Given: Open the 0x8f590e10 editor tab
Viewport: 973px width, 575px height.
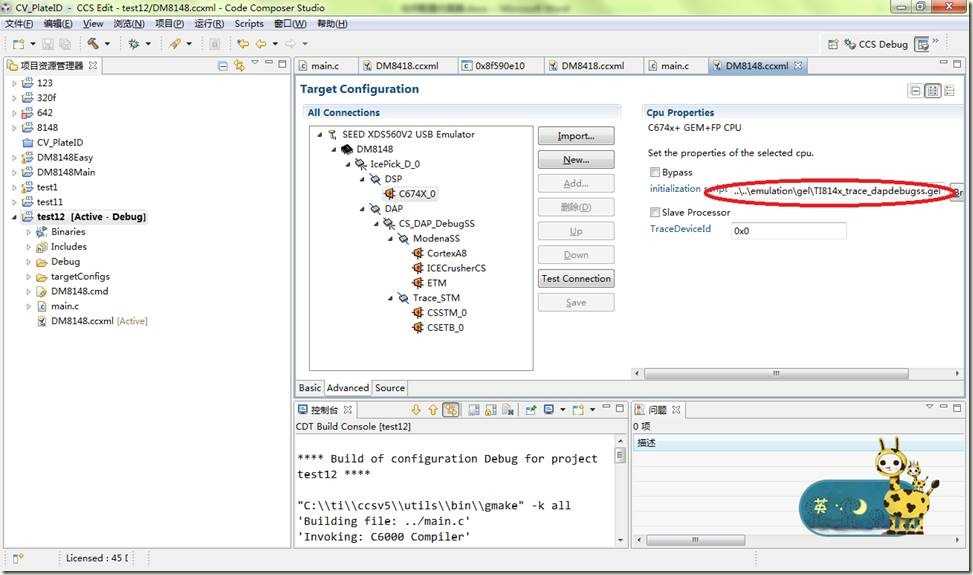Looking at the screenshot, I should click(x=500, y=65).
